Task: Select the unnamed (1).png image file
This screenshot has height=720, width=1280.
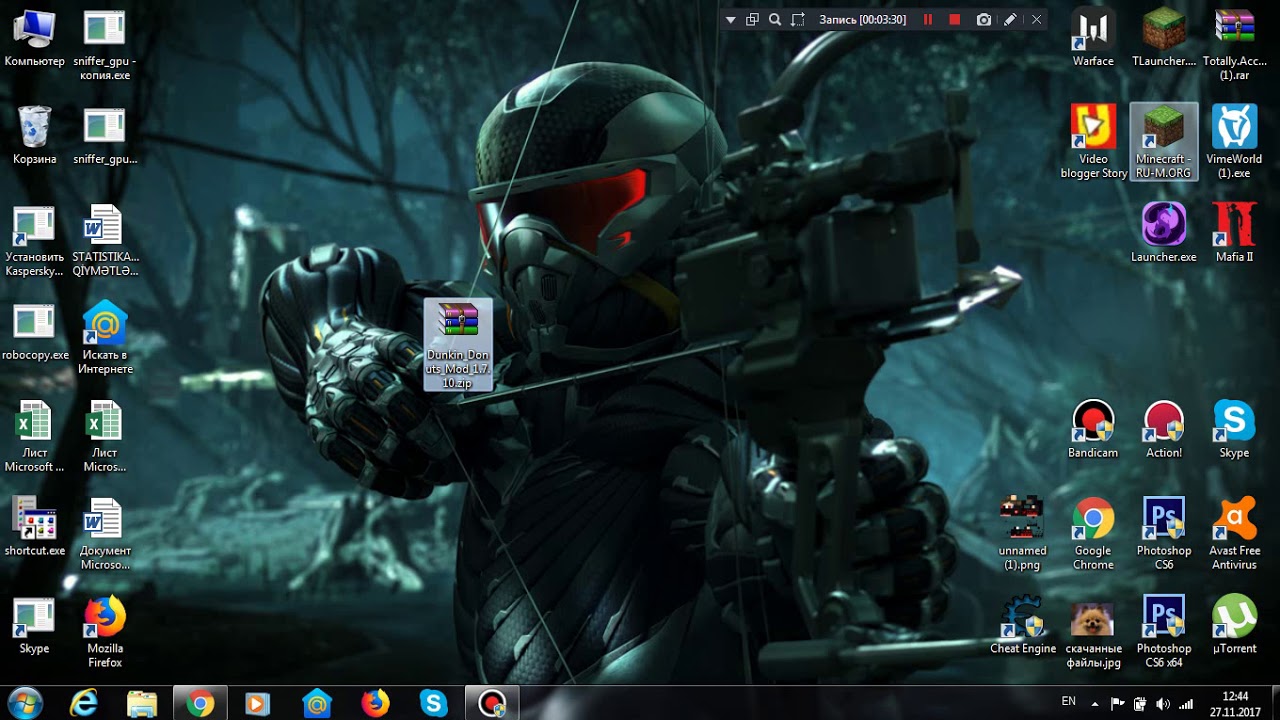Action: (1023, 534)
